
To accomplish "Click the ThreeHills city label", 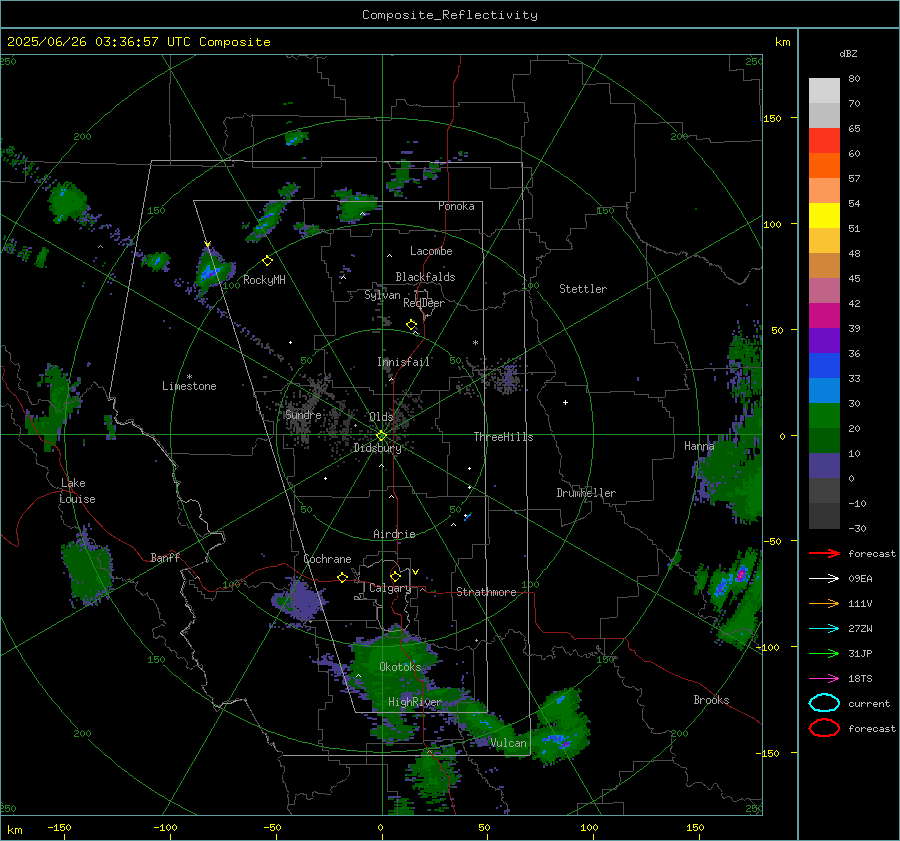I will point(503,437).
